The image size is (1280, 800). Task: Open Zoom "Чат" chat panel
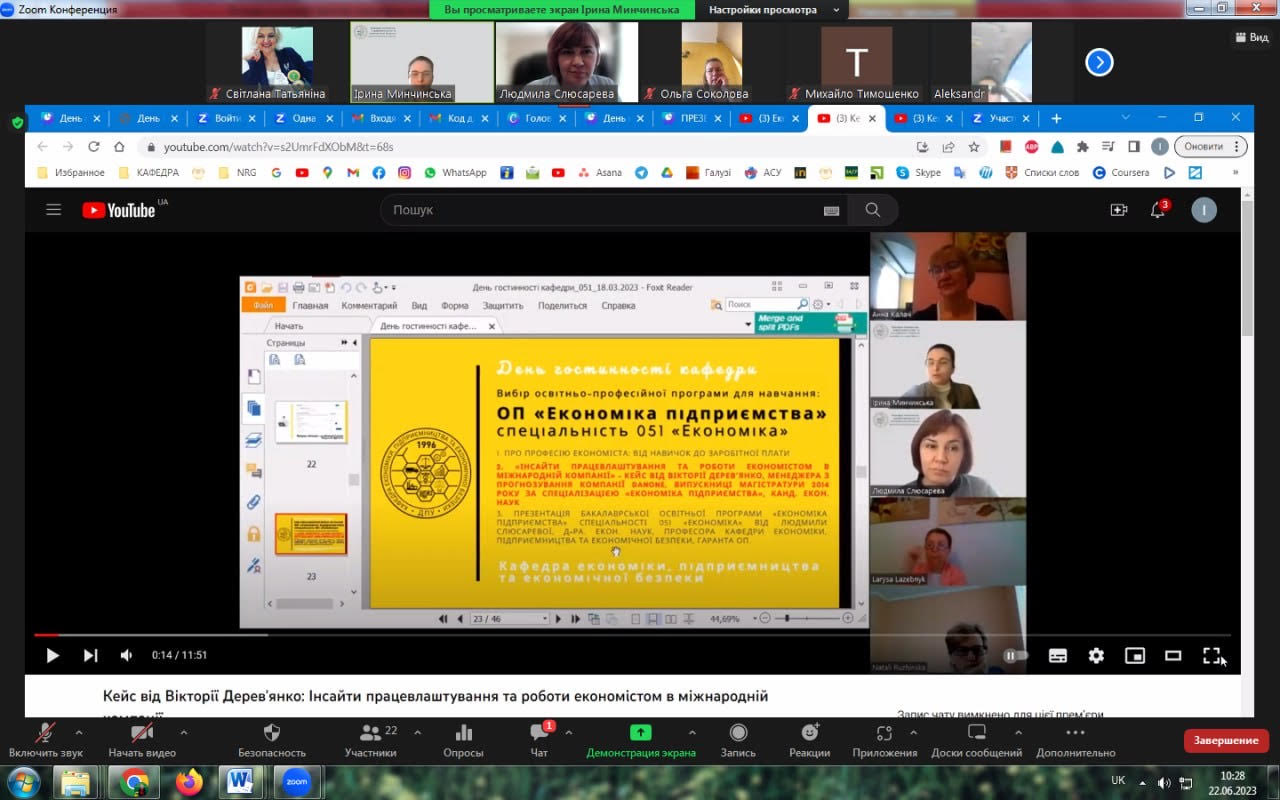coord(539,741)
